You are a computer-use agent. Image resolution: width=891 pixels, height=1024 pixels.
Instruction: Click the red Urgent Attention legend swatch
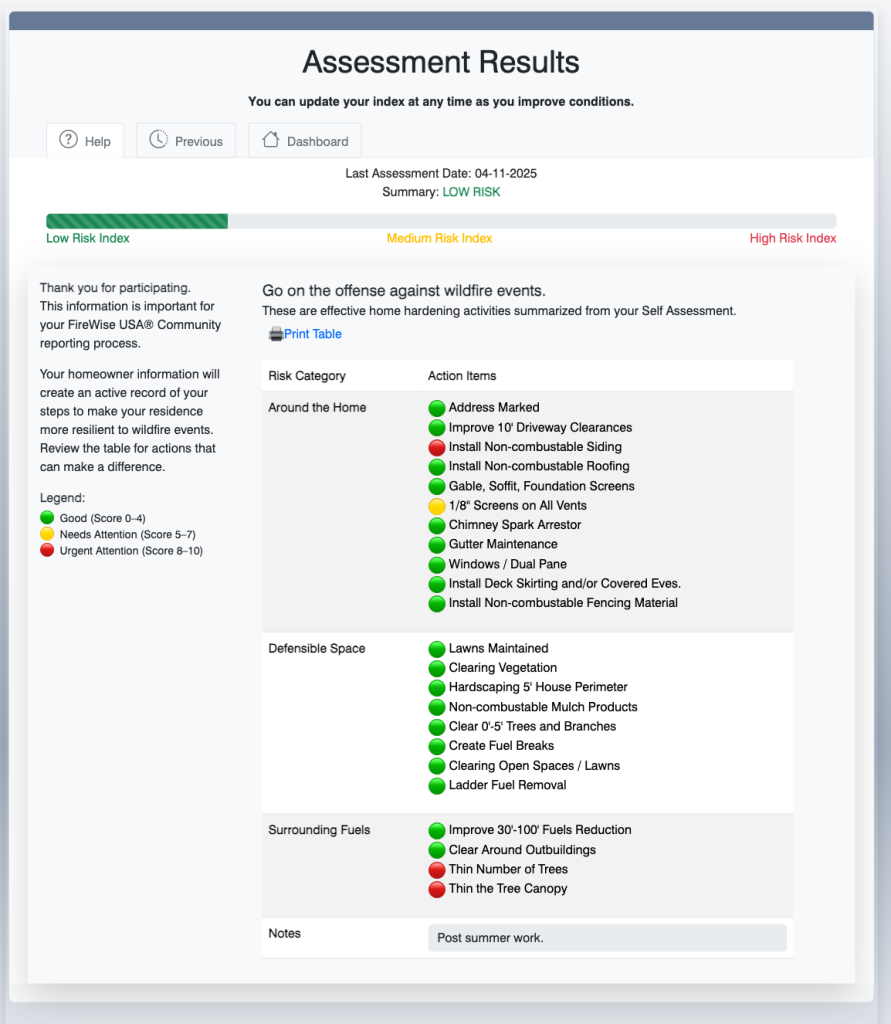tap(47, 551)
